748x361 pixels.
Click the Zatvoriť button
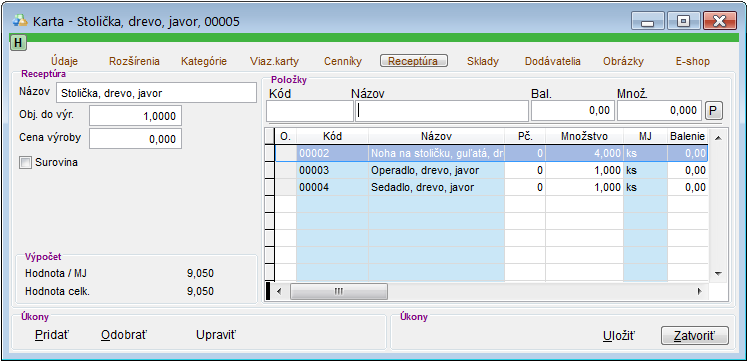point(695,336)
